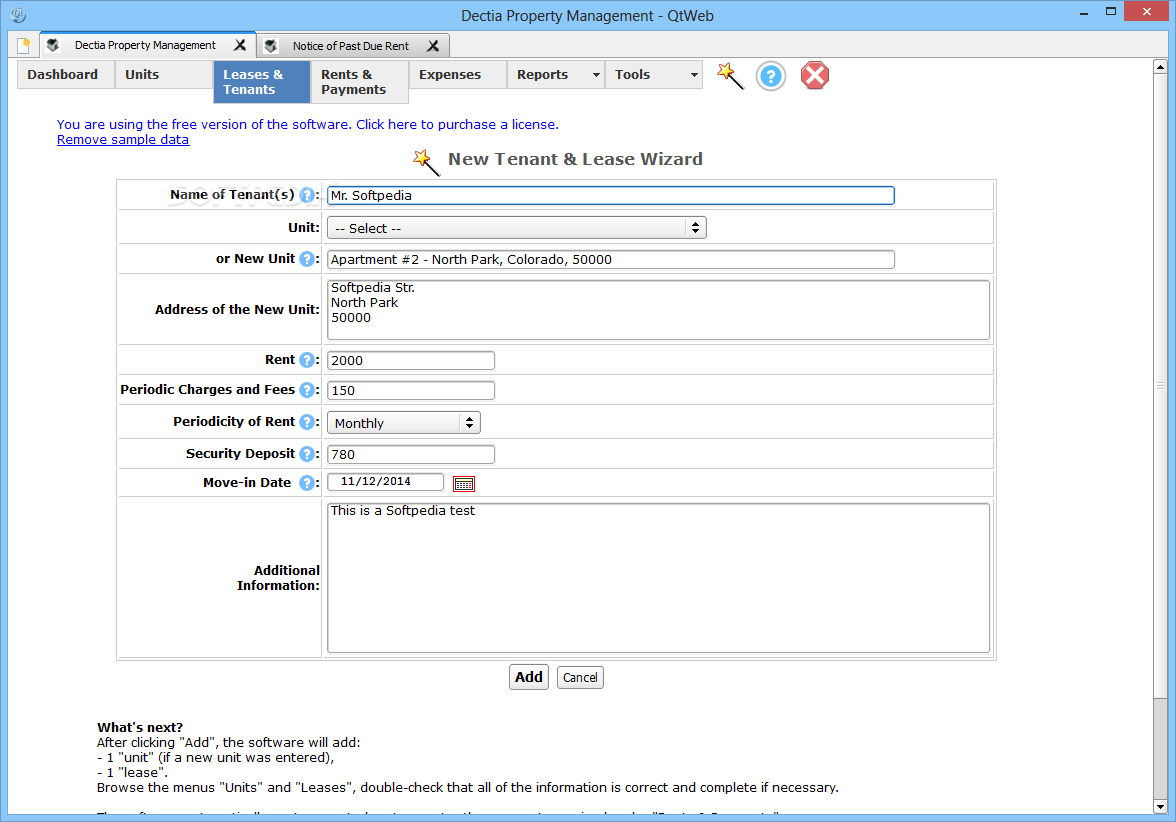Open the wizard wand toolbar icon
The height and width of the screenshot is (822, 1176).
730,76
